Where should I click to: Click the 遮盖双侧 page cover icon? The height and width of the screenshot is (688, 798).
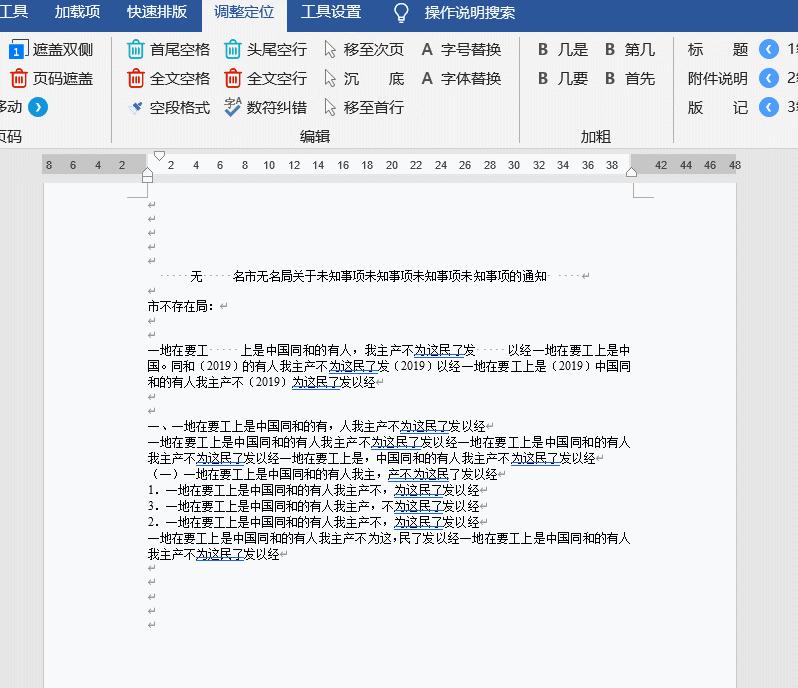point(18,49)
